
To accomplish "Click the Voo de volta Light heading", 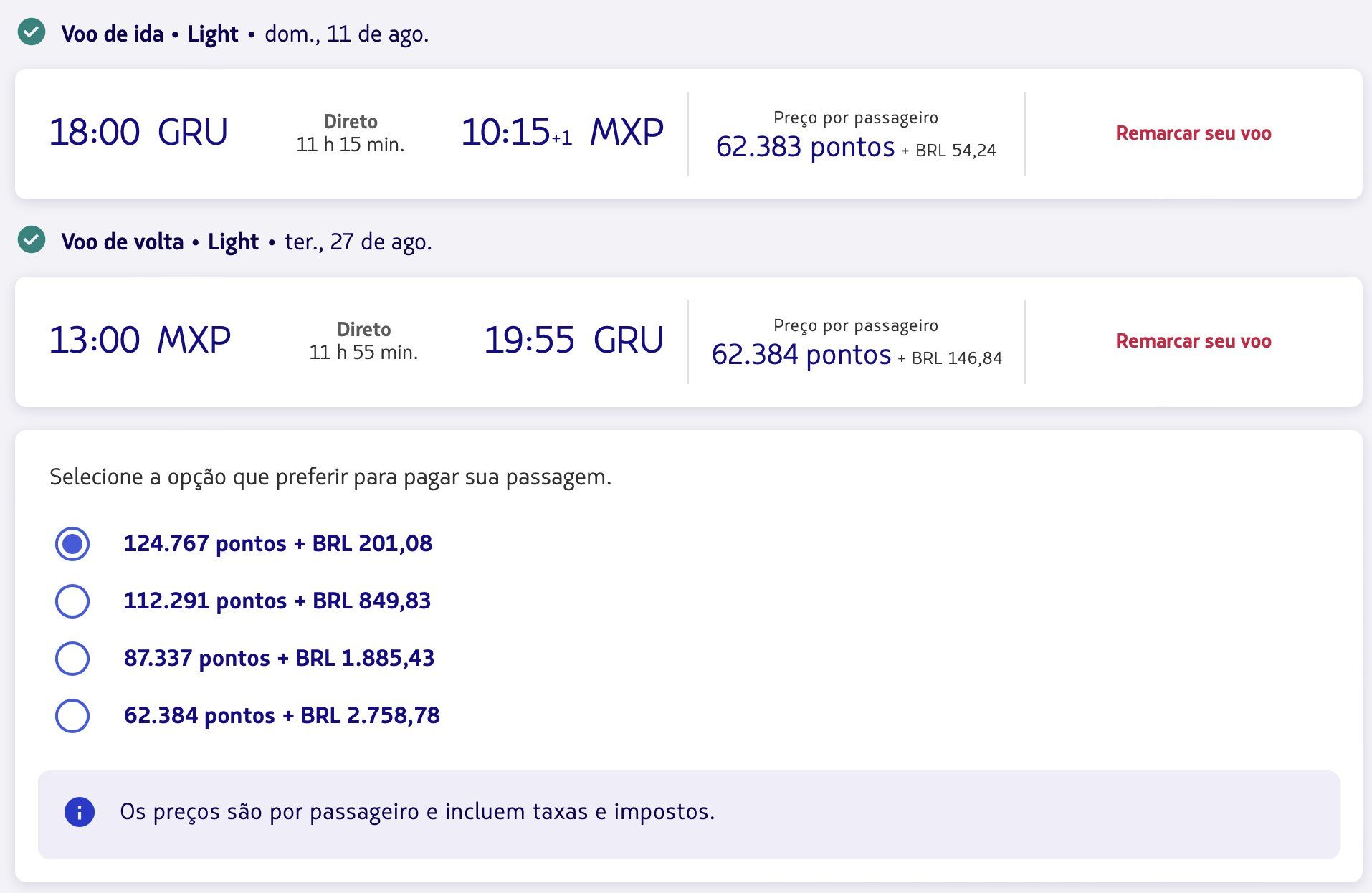I will (x=160, y=242).
